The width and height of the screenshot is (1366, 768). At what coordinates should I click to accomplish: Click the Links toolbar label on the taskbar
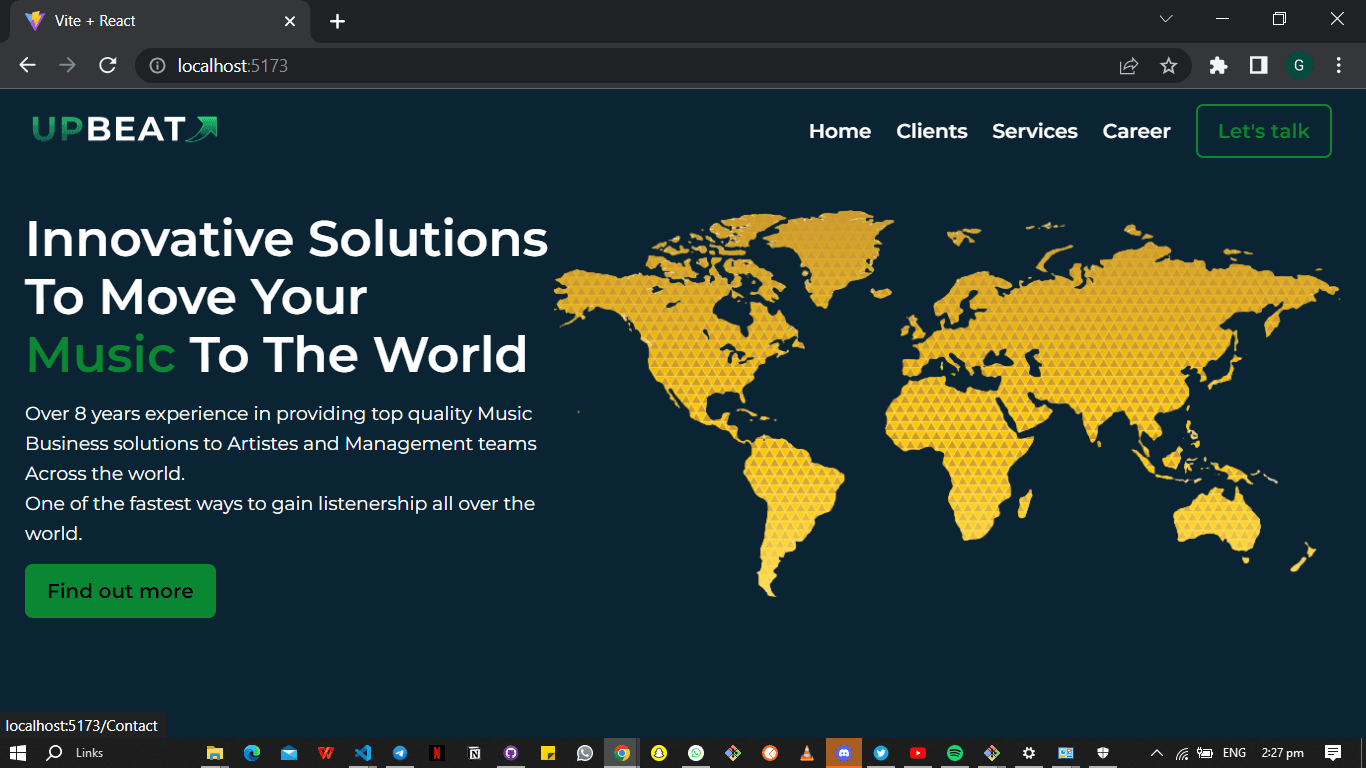pyautogui.click(x=89, y=753)
